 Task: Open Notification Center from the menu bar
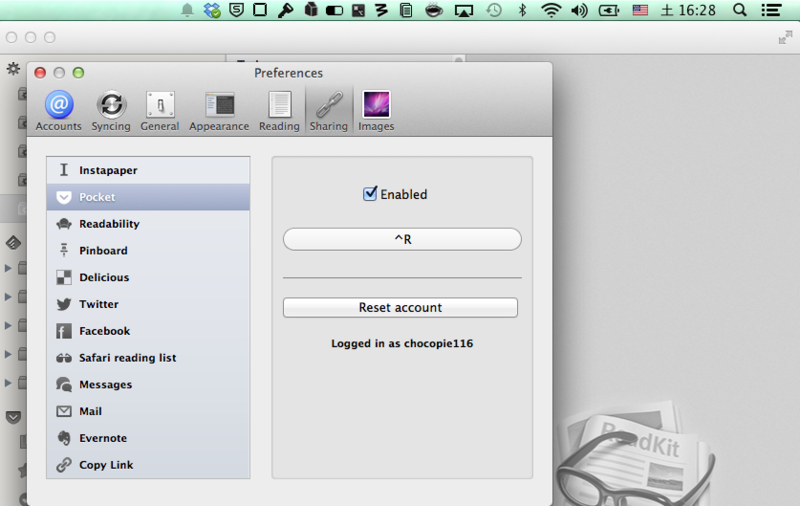pos(770,10)
